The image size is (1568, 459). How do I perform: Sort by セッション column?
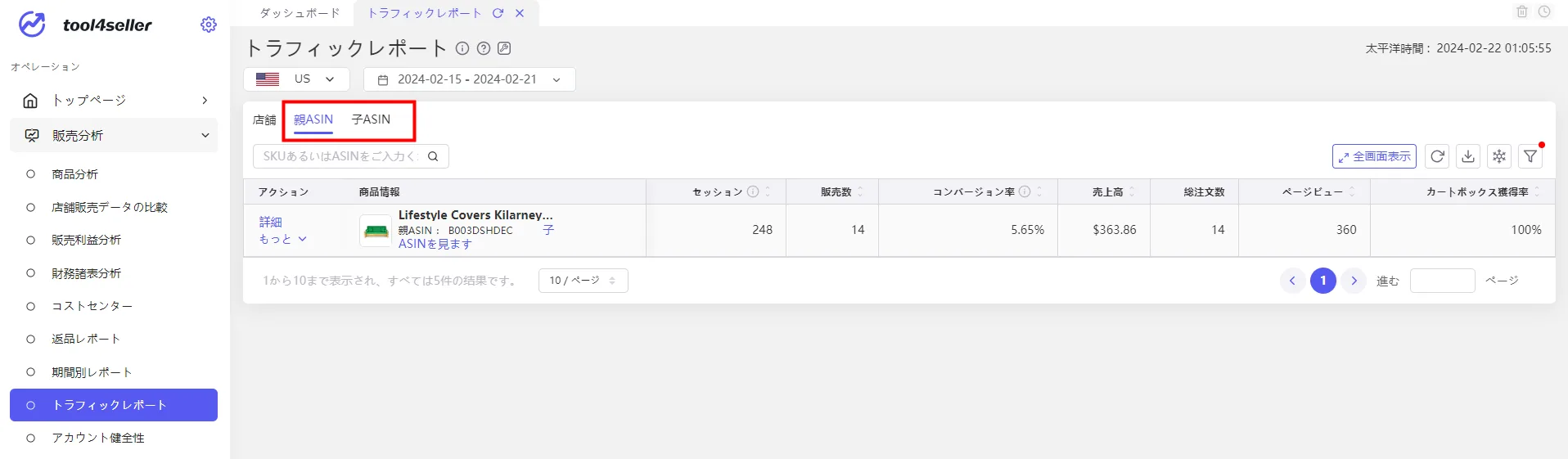point(768,191)
